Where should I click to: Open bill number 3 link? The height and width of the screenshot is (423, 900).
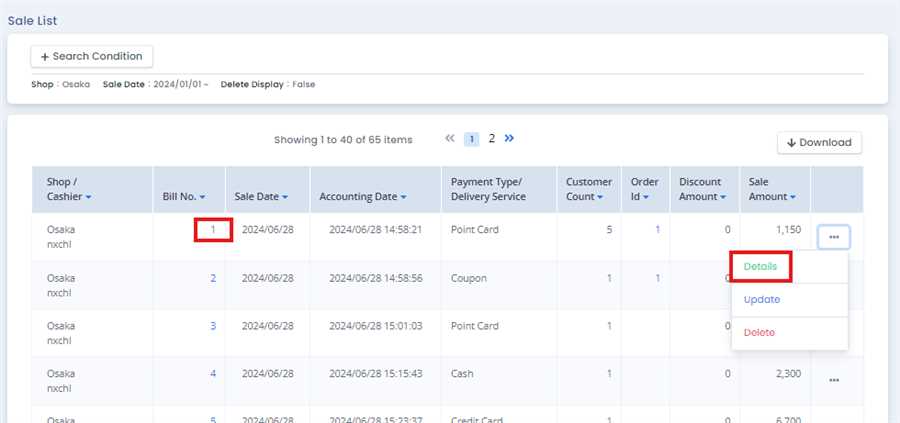click(213, 326)
